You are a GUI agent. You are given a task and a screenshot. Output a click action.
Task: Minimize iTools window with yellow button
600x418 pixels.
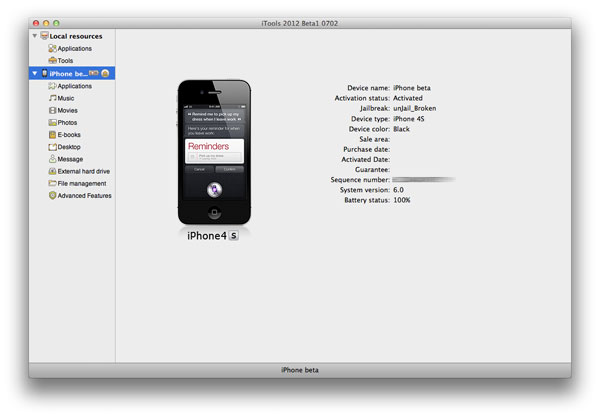click(x=46, y=23)
